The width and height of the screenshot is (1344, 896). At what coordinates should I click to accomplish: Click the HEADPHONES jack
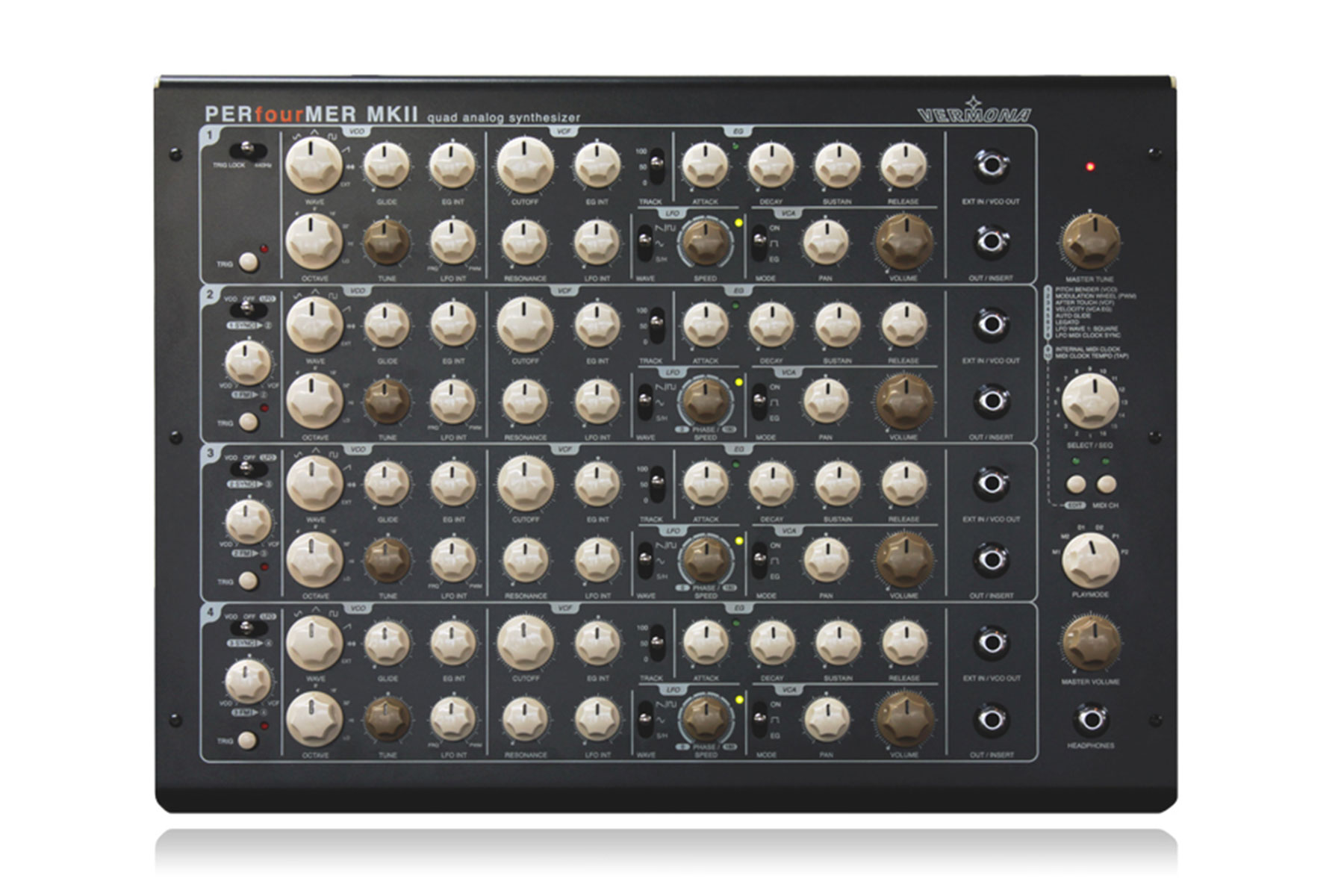tap(1091, 719)
